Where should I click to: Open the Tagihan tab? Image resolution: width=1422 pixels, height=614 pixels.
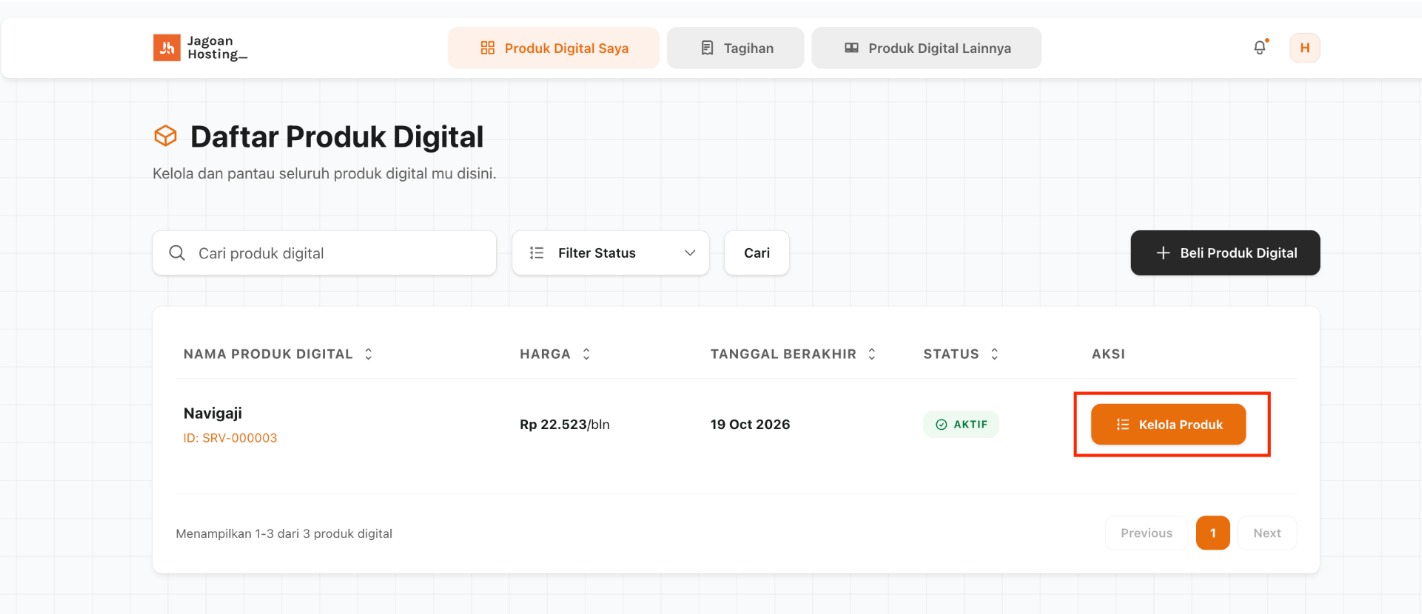pos(736,48)
